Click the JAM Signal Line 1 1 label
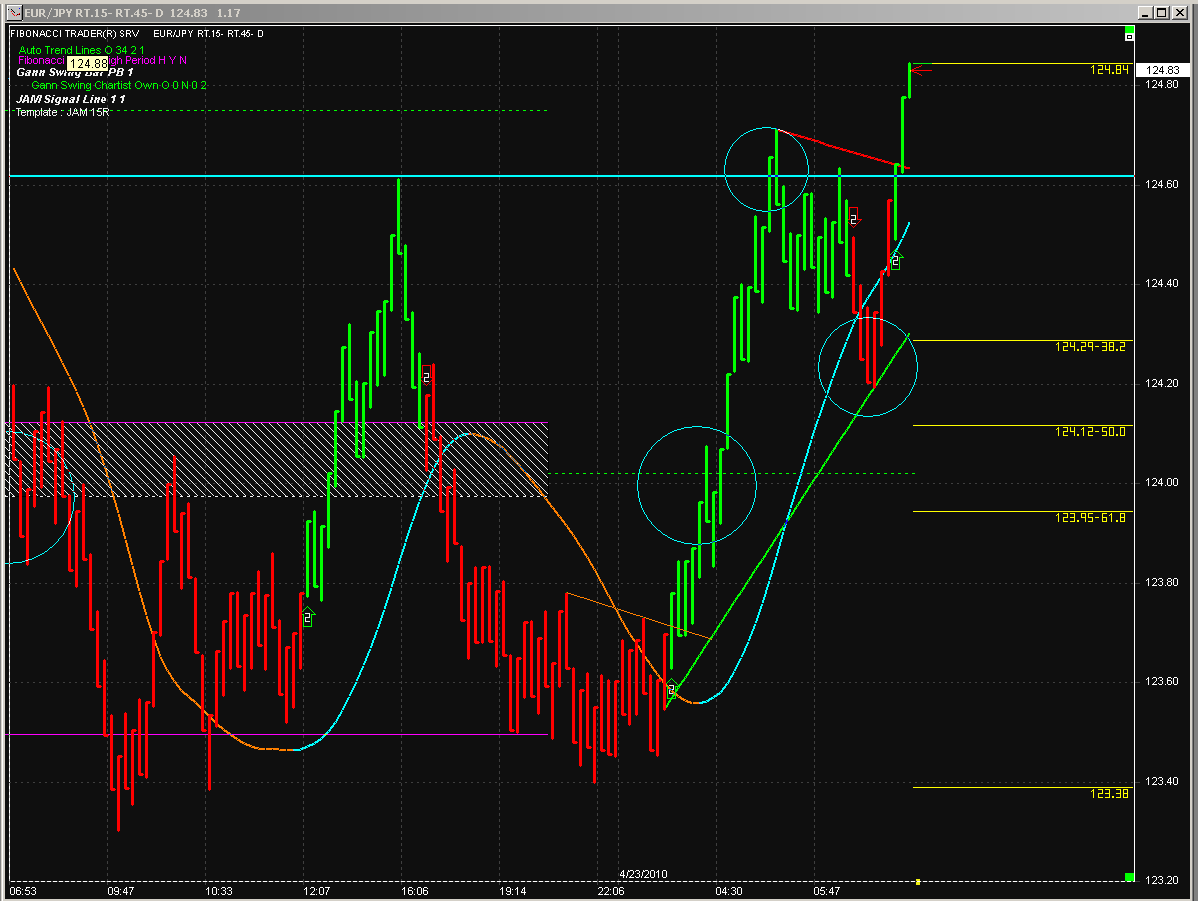 click(71, 99)
